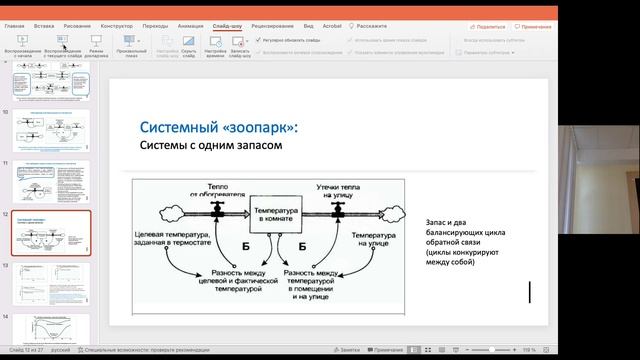
Task: Click the Set up slide show icon
Action: 167,40
